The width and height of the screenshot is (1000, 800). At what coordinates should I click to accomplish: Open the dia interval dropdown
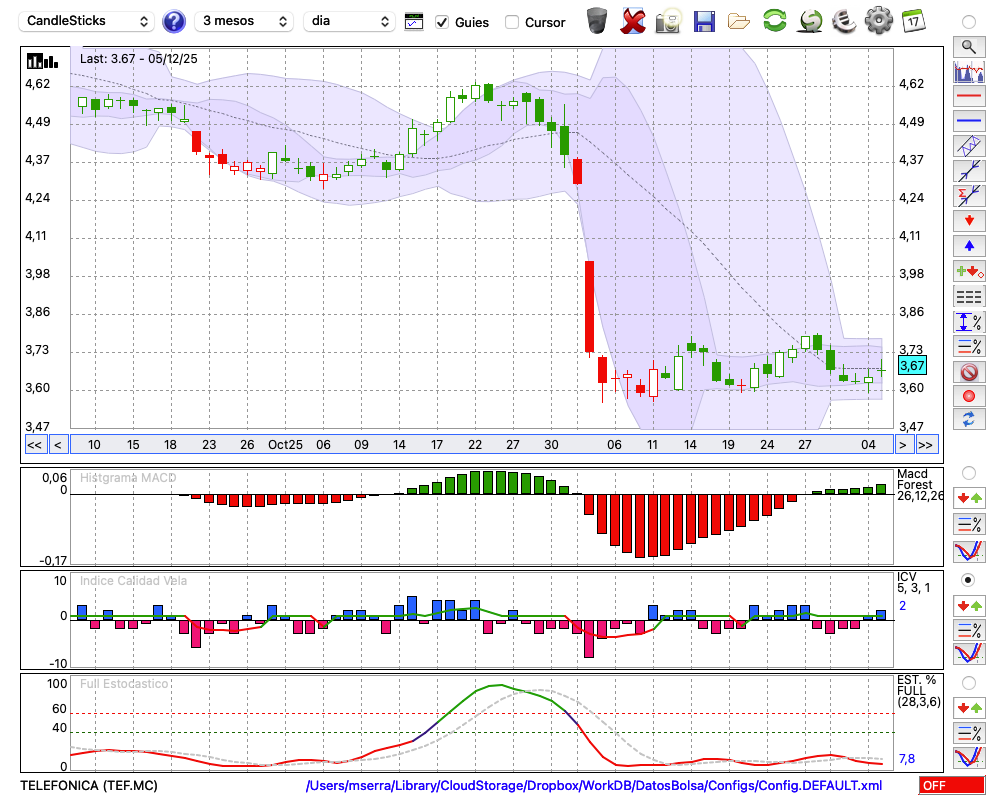point(350,21)
